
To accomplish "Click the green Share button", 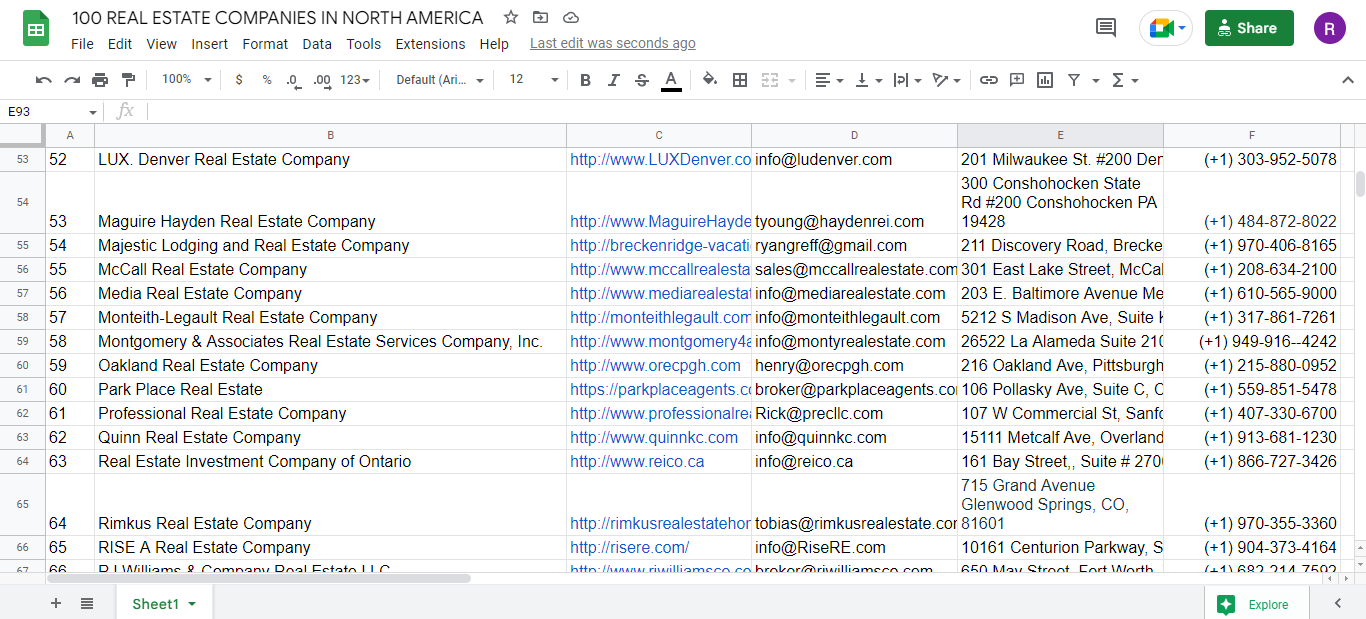I will [x=1248, y=28].
